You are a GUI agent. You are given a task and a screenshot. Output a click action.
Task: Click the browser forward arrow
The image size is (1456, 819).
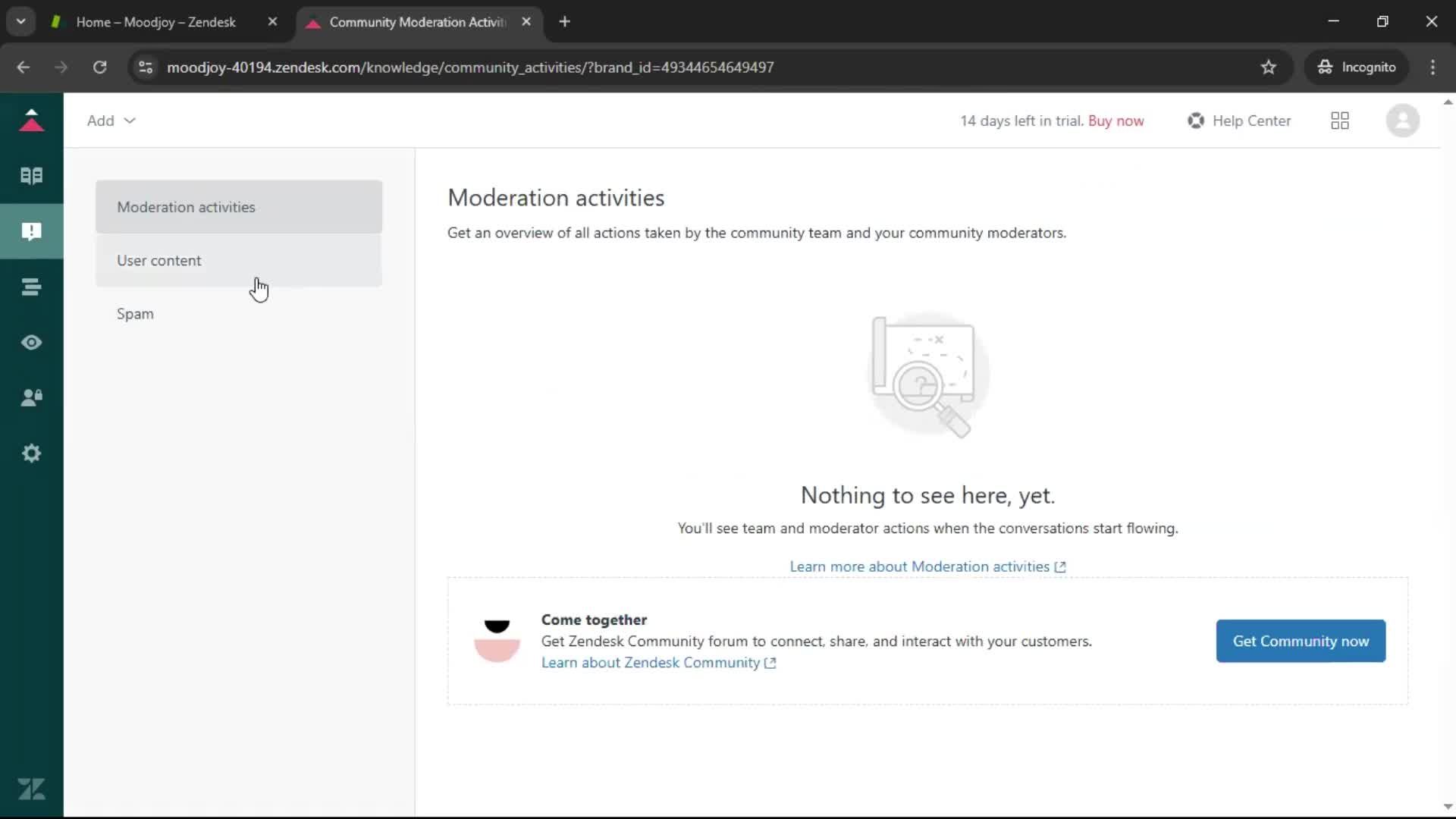click(61, 67)
